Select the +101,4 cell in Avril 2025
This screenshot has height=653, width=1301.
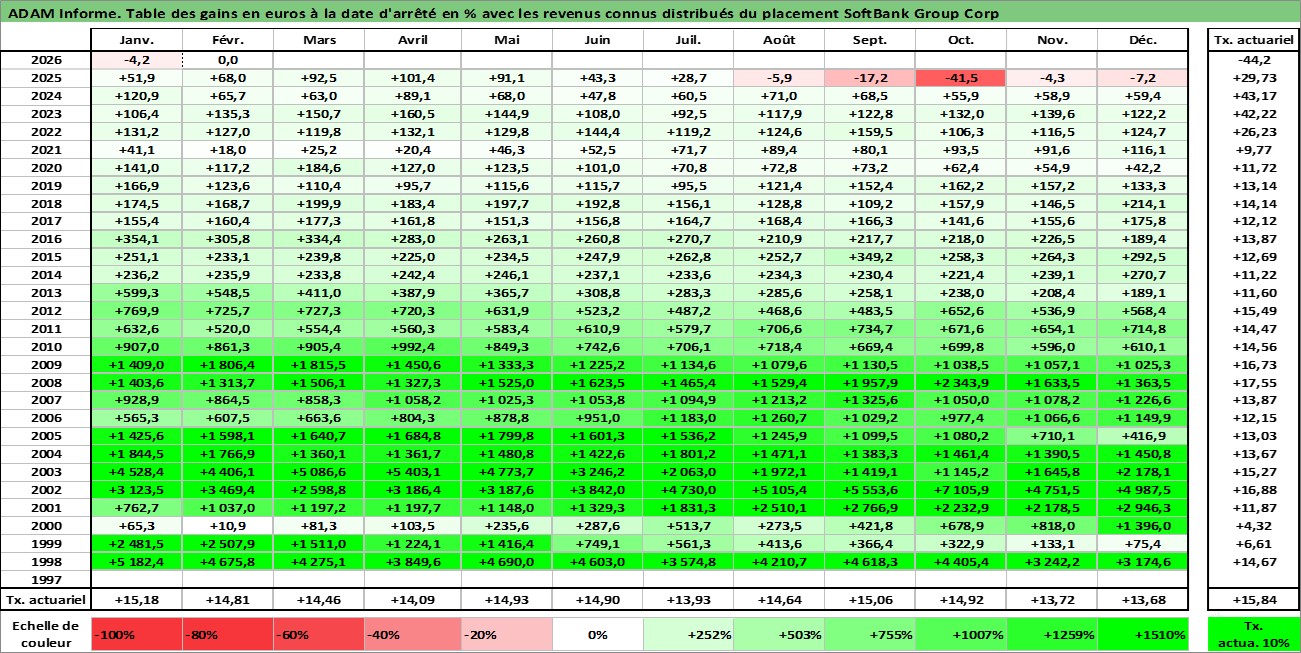click(x=415, y=78)
